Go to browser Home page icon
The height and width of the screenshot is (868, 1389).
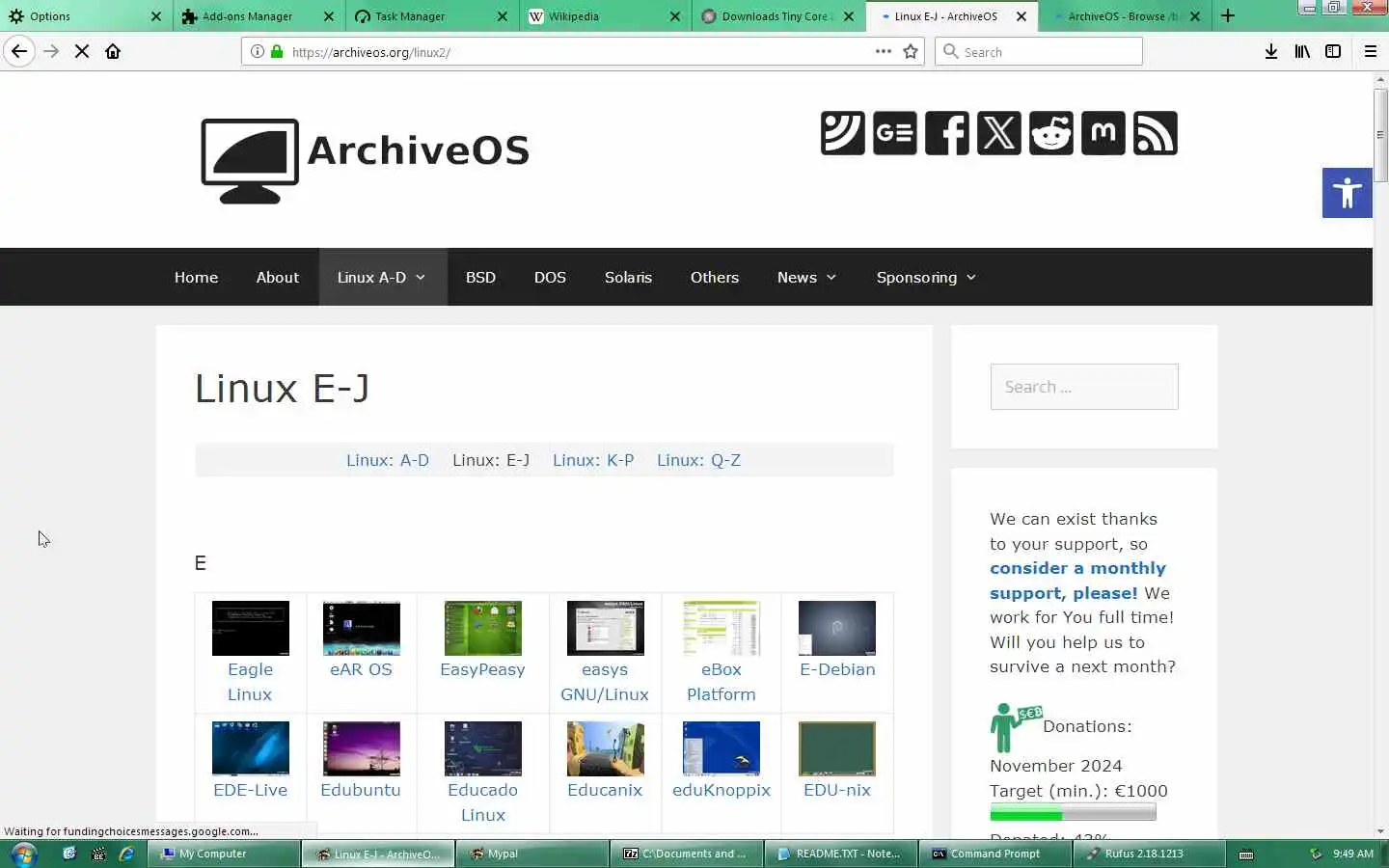pos(113,51)
